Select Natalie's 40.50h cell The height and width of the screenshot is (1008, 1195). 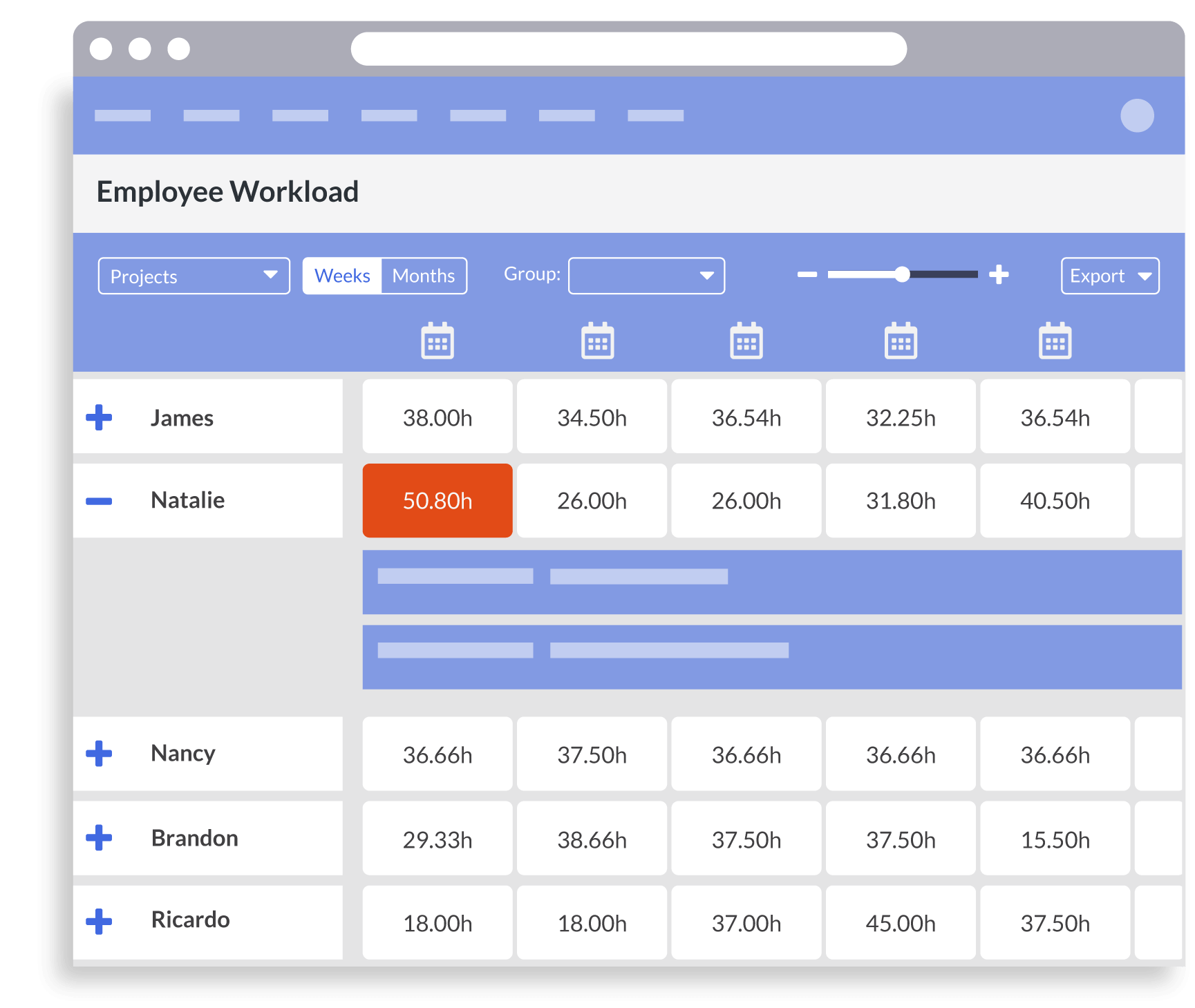click(x=1055, y=500)
